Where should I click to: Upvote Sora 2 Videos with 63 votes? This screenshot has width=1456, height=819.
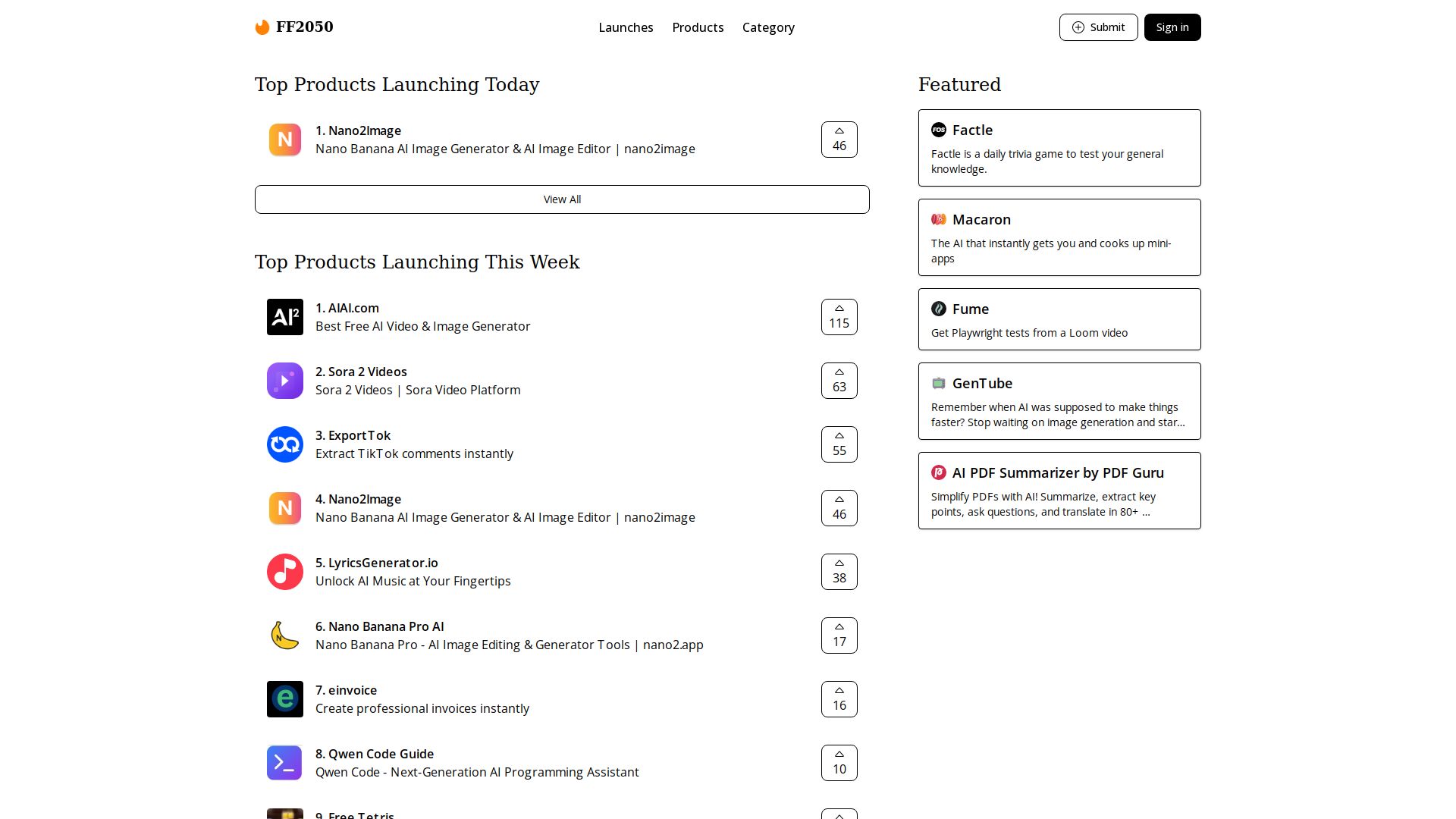pyautogui.click(x=839, y=381)
